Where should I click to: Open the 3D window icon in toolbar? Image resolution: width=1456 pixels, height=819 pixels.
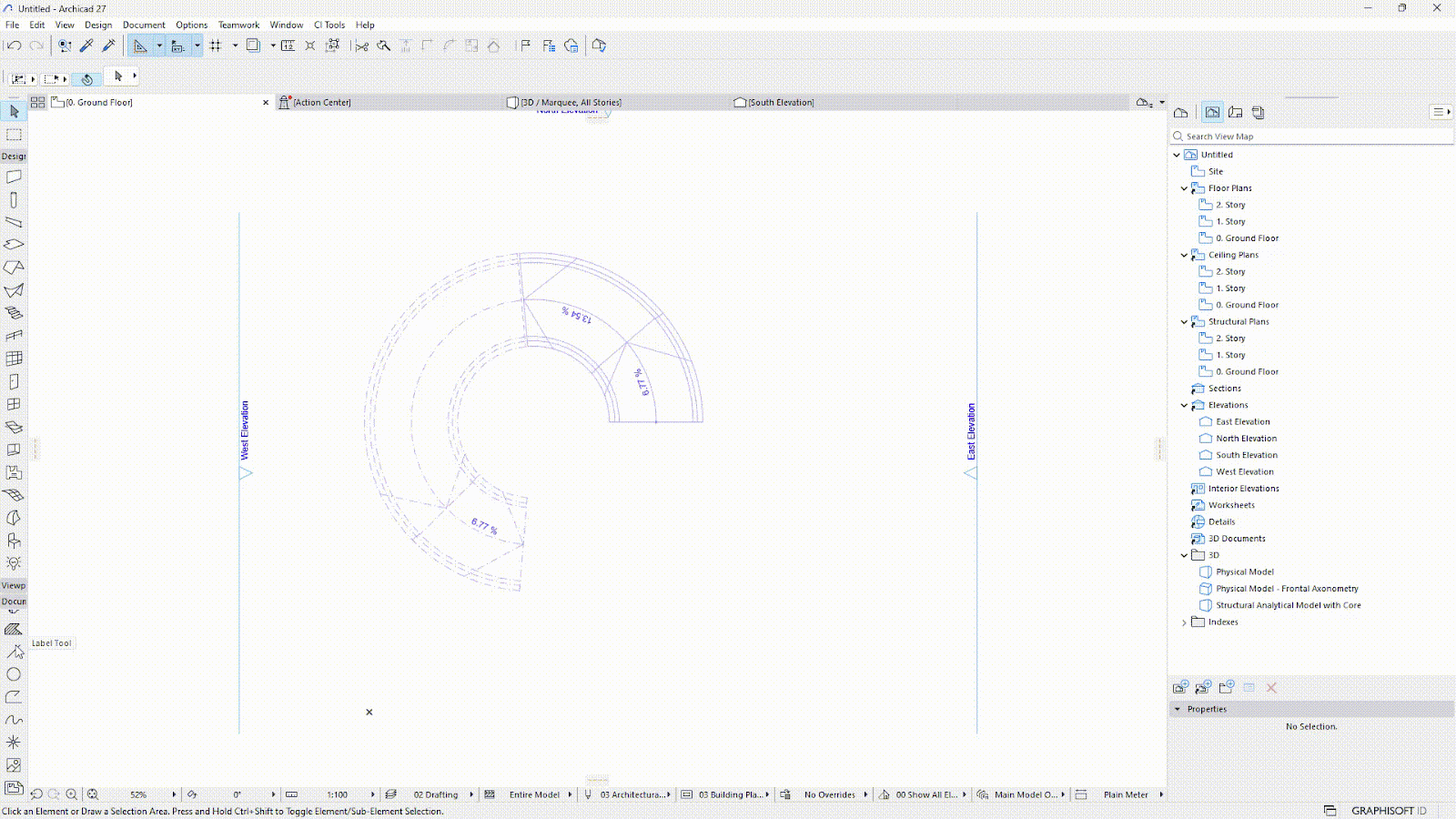pos(599,45)
